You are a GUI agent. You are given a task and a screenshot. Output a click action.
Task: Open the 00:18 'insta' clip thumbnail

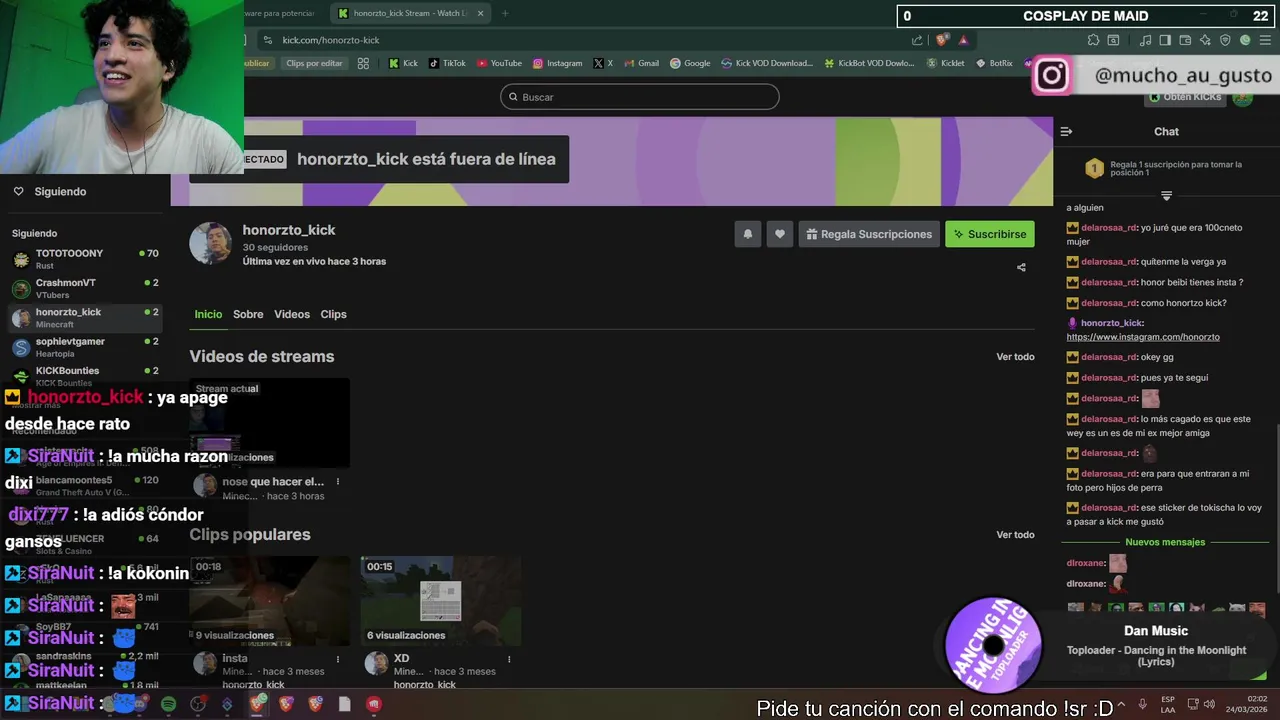pyautogui.click(x=270, y=601)
